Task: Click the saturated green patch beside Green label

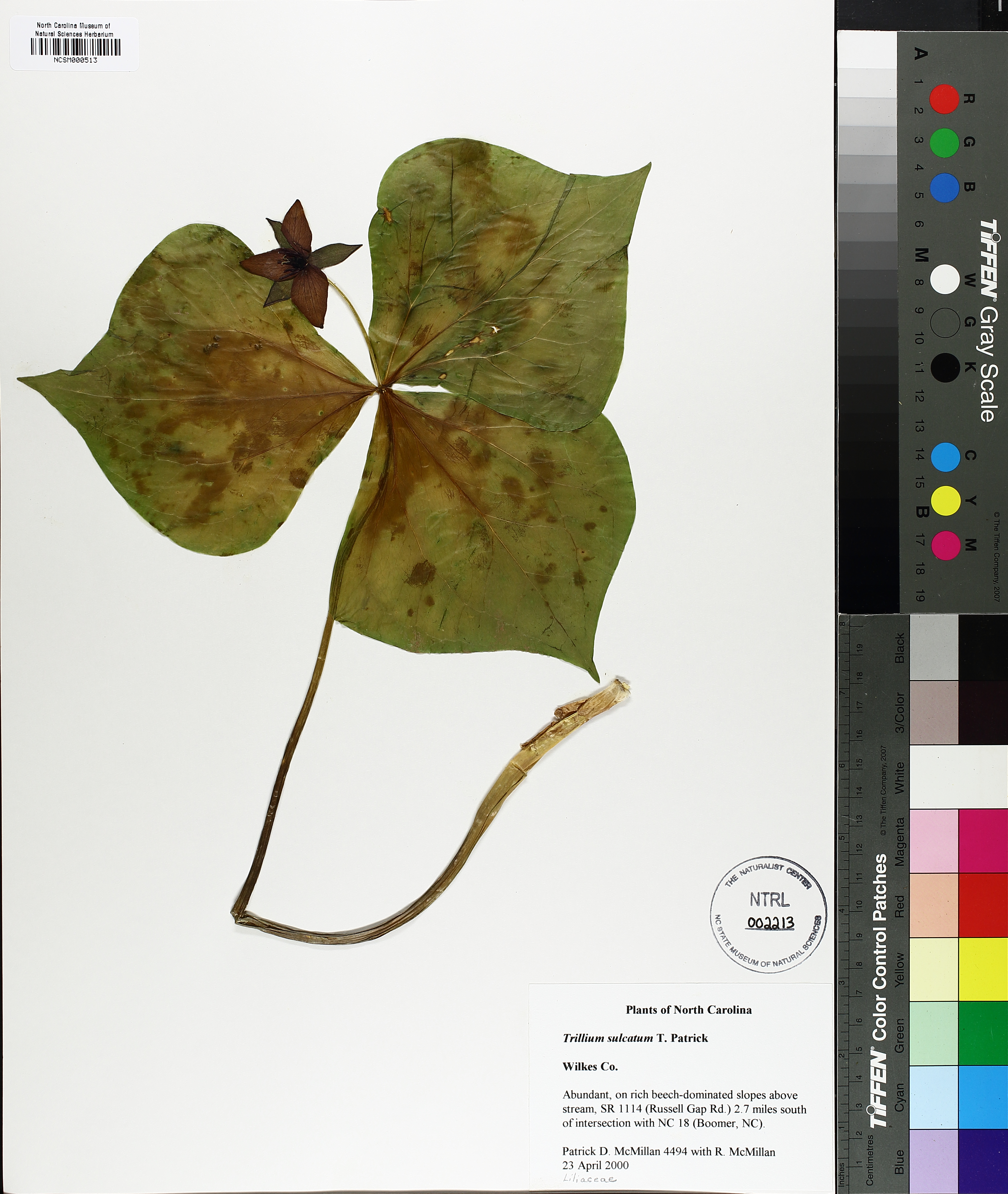Action: 983,1033
